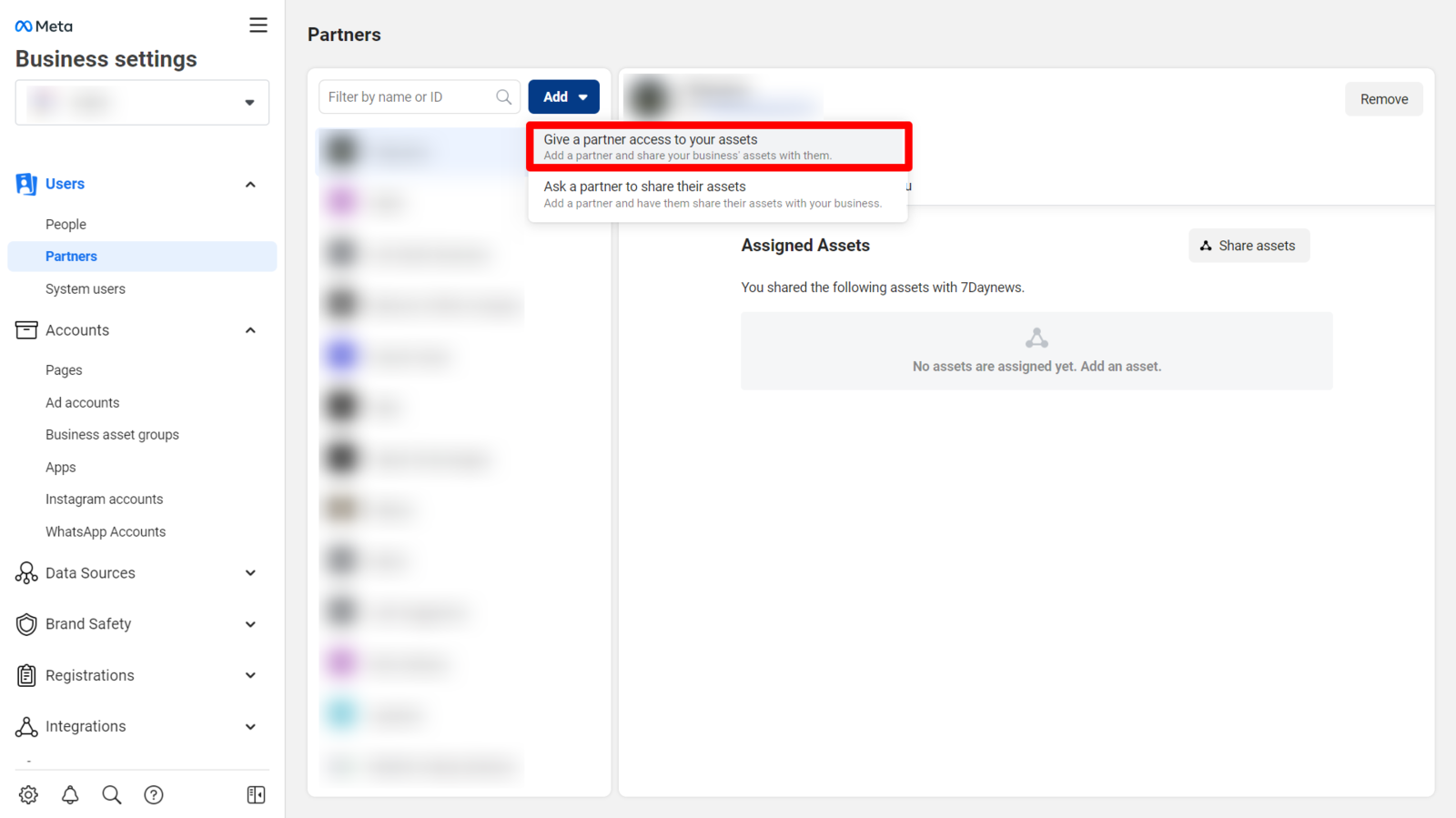Open the settings gear icon
Image resolution: width=1456 pixels, height=818 pixels.
click(28, 794)
